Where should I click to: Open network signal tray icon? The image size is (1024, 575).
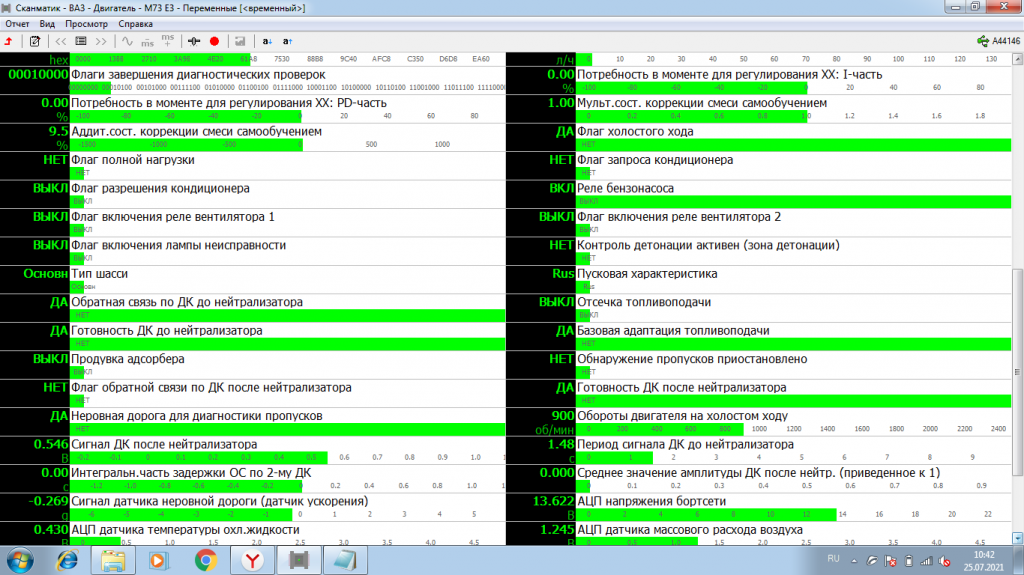coord(926,561)
